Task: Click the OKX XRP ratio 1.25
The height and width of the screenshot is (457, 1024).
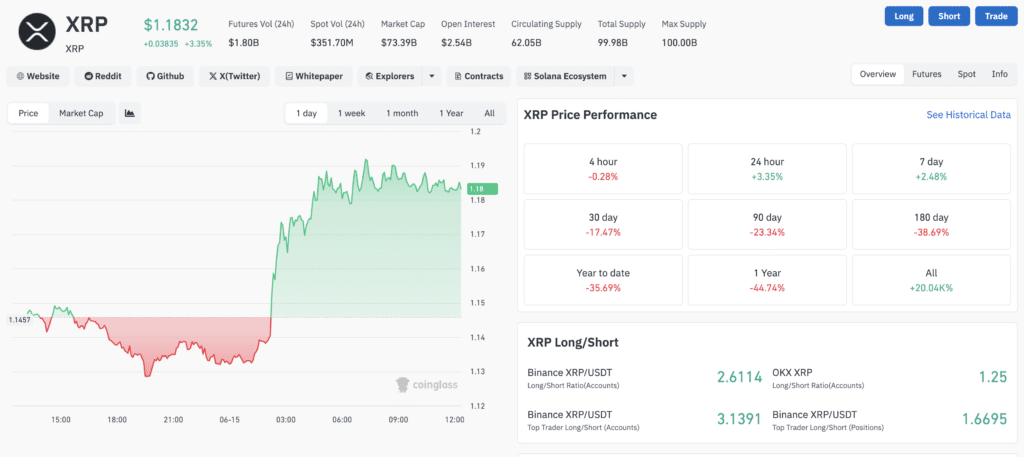Action: tap(993, 377)
